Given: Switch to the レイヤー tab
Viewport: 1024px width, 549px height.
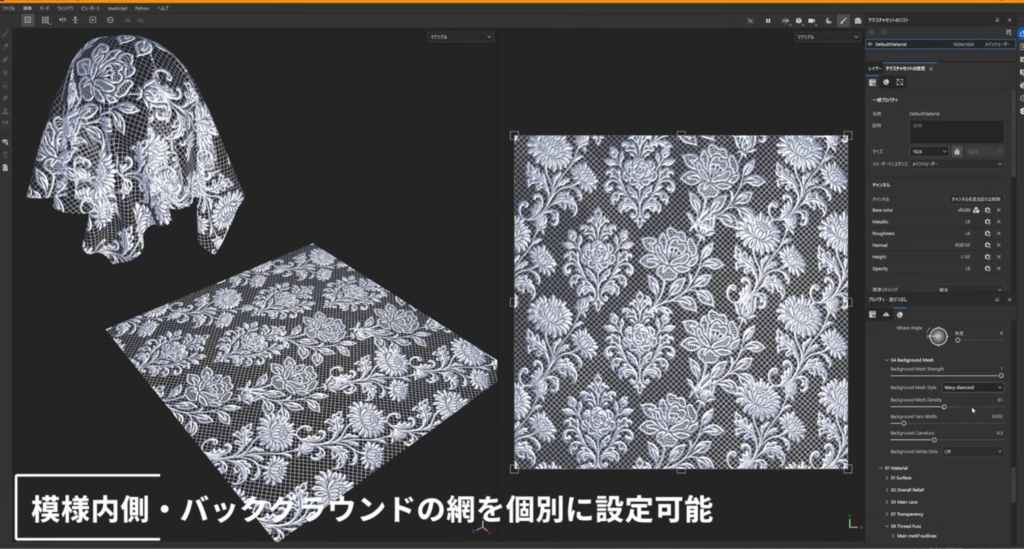Looking at the screenshot, I should (x=874, y=69).
